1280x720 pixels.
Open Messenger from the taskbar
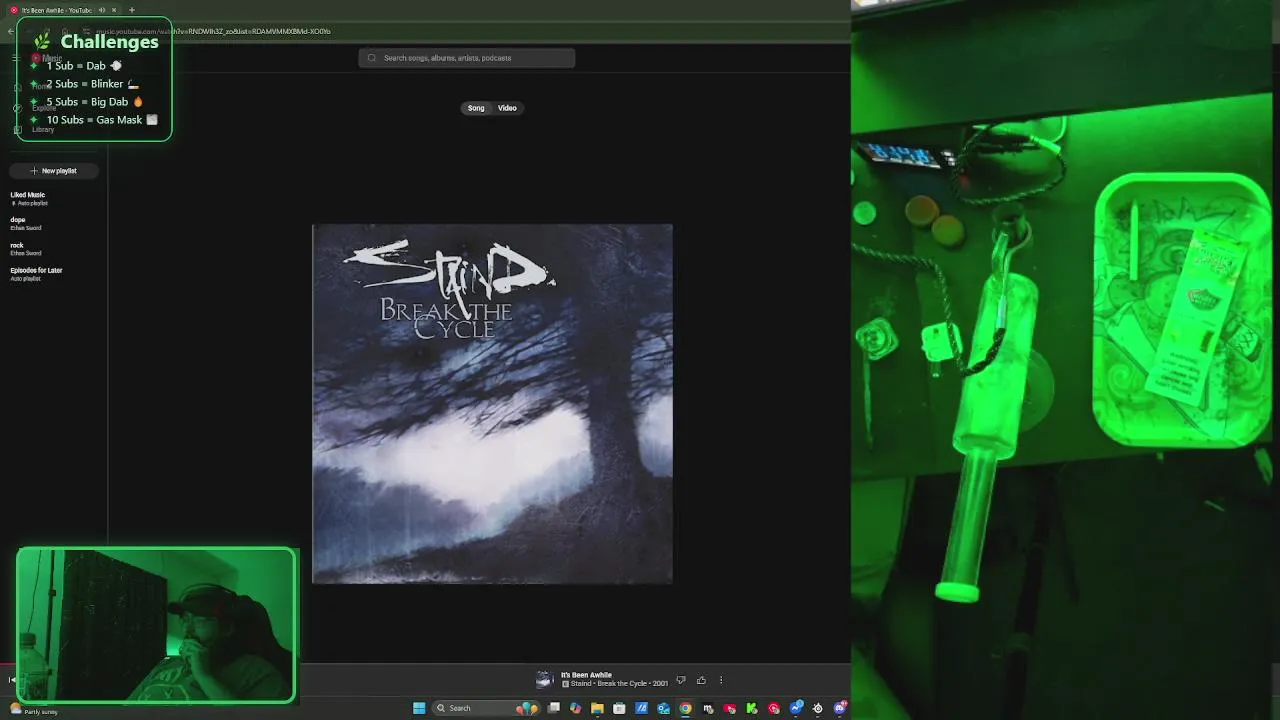click(x=796, y=708)
